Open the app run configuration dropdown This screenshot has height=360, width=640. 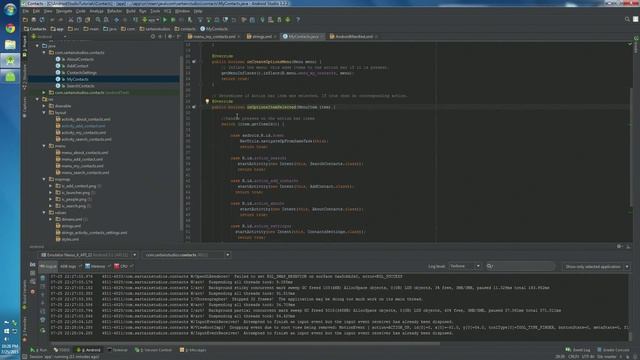(151, 20)
